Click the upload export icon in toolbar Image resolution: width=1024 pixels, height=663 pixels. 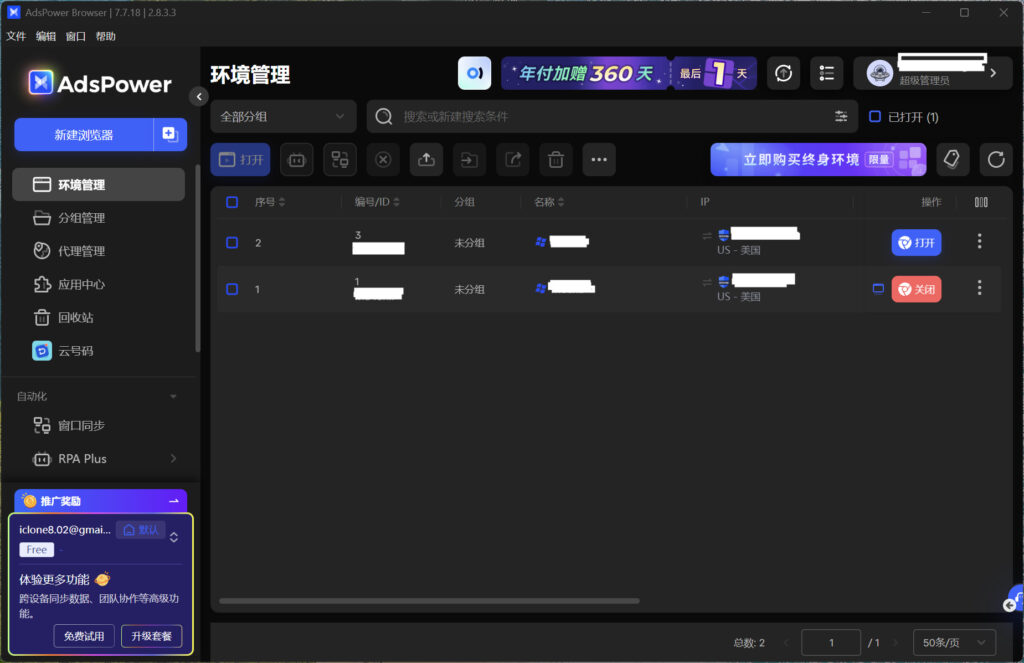(426, 160)
